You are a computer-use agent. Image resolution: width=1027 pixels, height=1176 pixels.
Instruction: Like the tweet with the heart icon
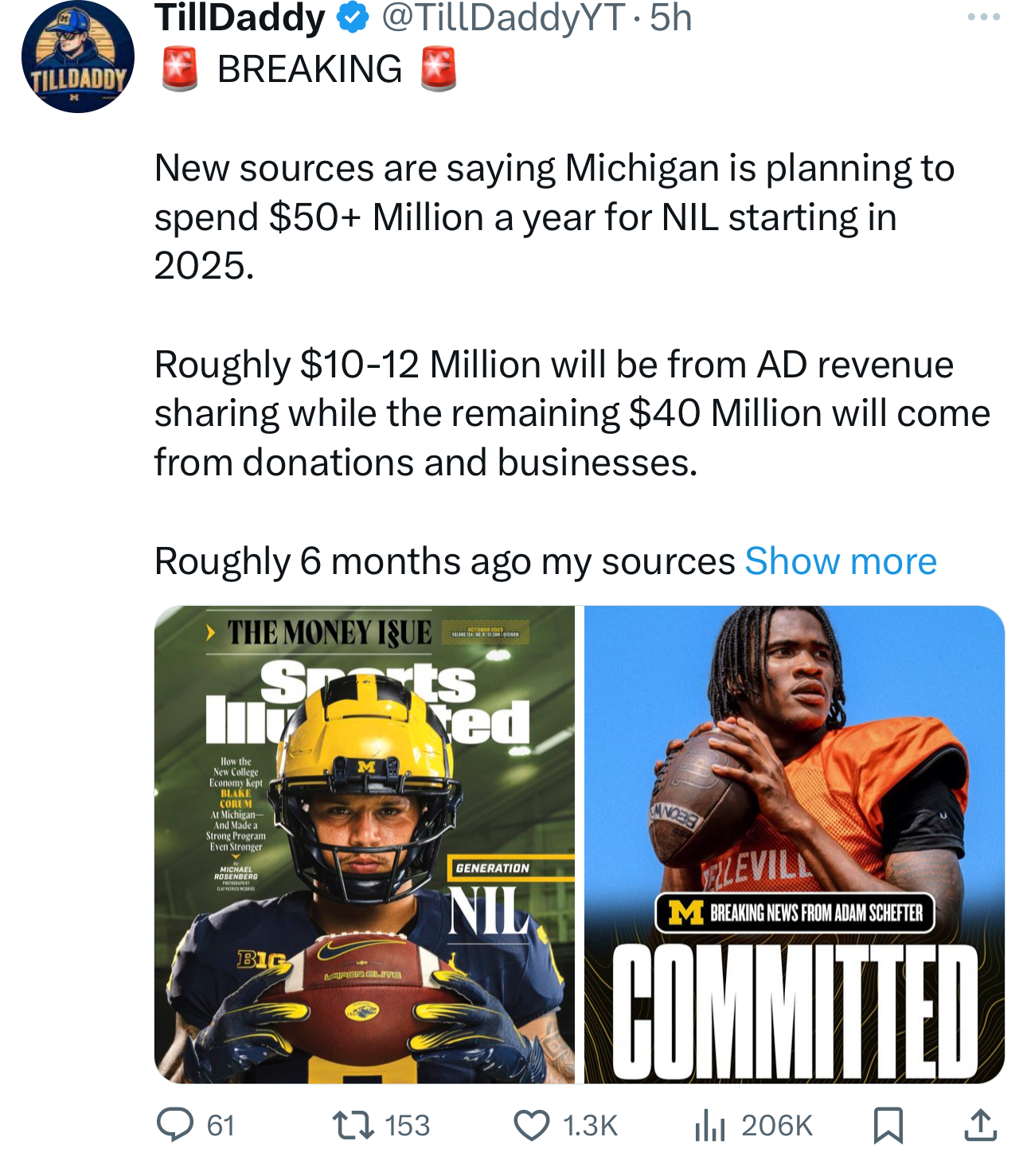point(531,1124)
